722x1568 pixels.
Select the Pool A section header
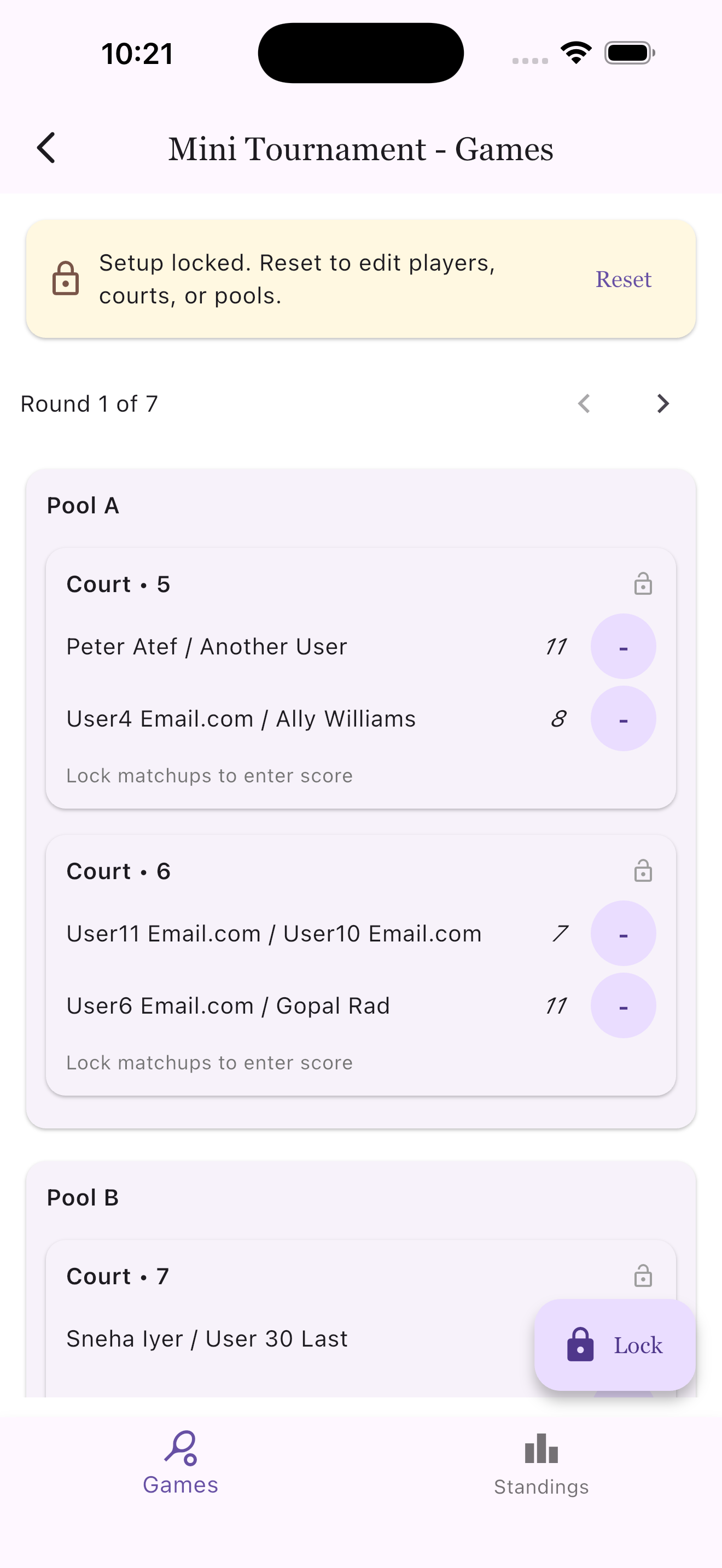pyautogui.click(x=83, y=505)
